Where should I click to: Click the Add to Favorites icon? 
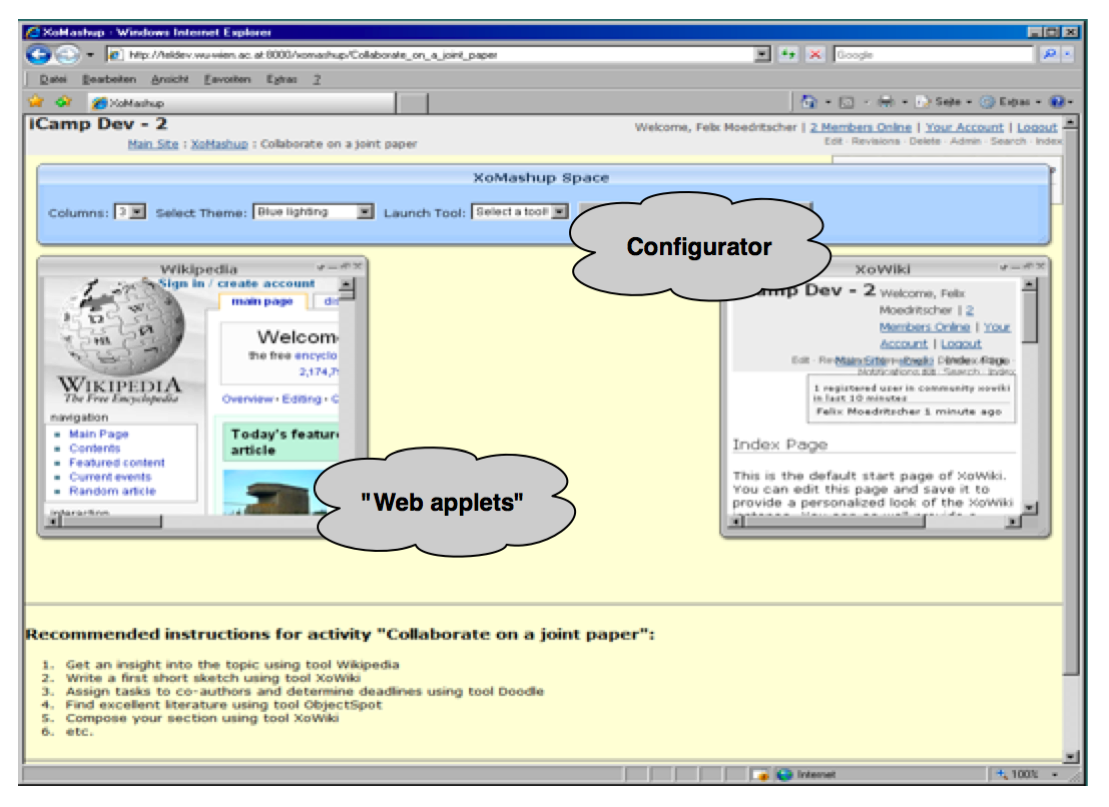coord(64,102)
